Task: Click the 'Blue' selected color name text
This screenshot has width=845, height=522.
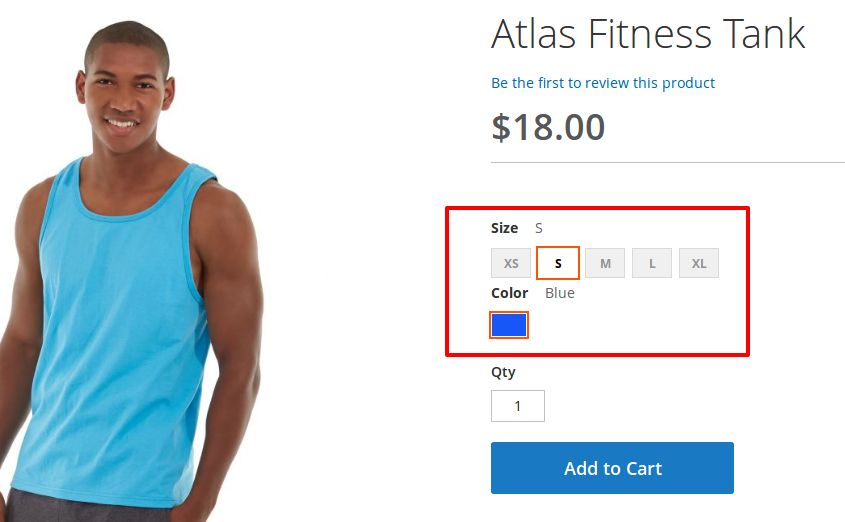Action: point(560,293)
